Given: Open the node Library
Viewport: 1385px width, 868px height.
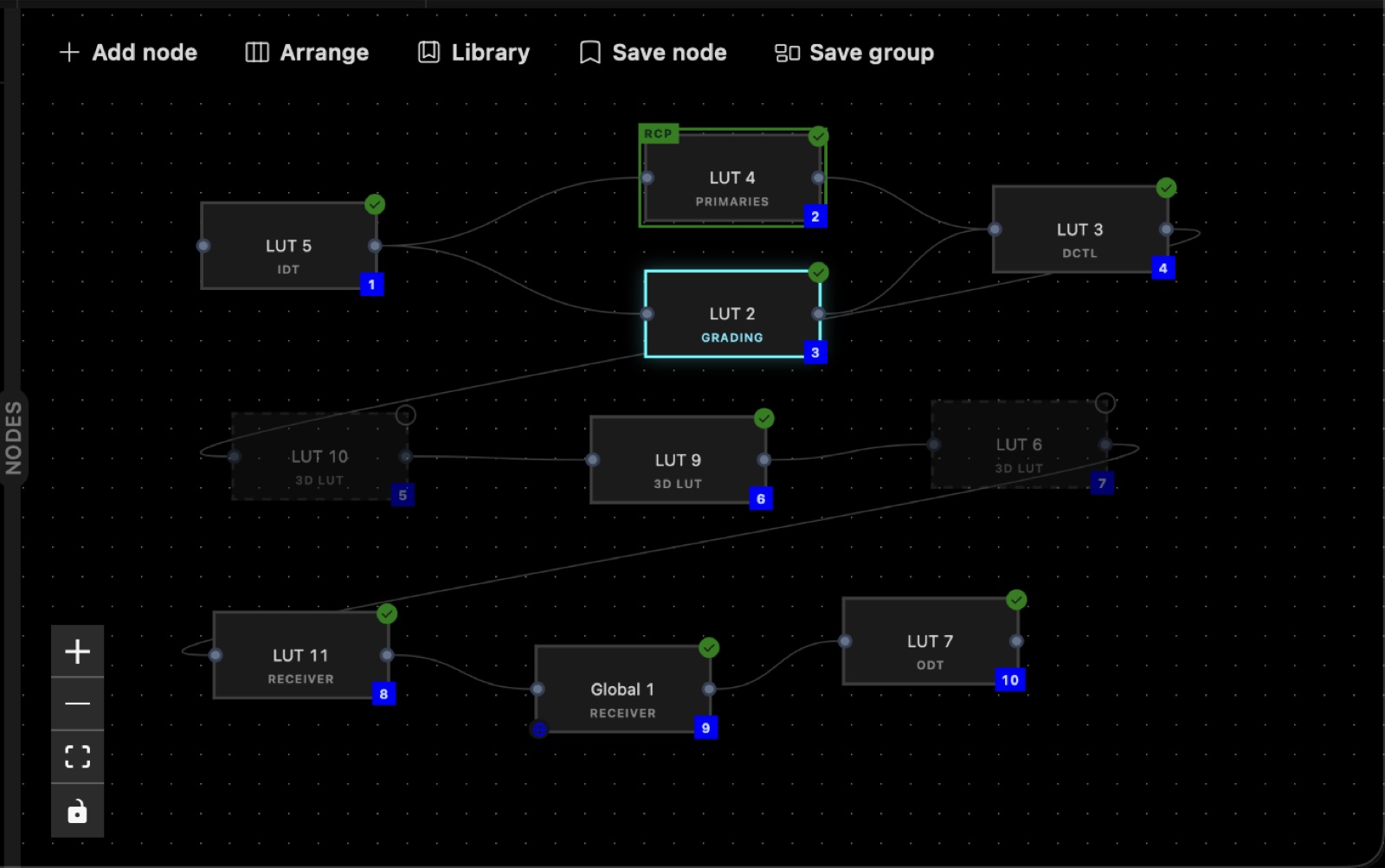Looking at the screenshot, I should pyautogui.click(x=473, y=53).
